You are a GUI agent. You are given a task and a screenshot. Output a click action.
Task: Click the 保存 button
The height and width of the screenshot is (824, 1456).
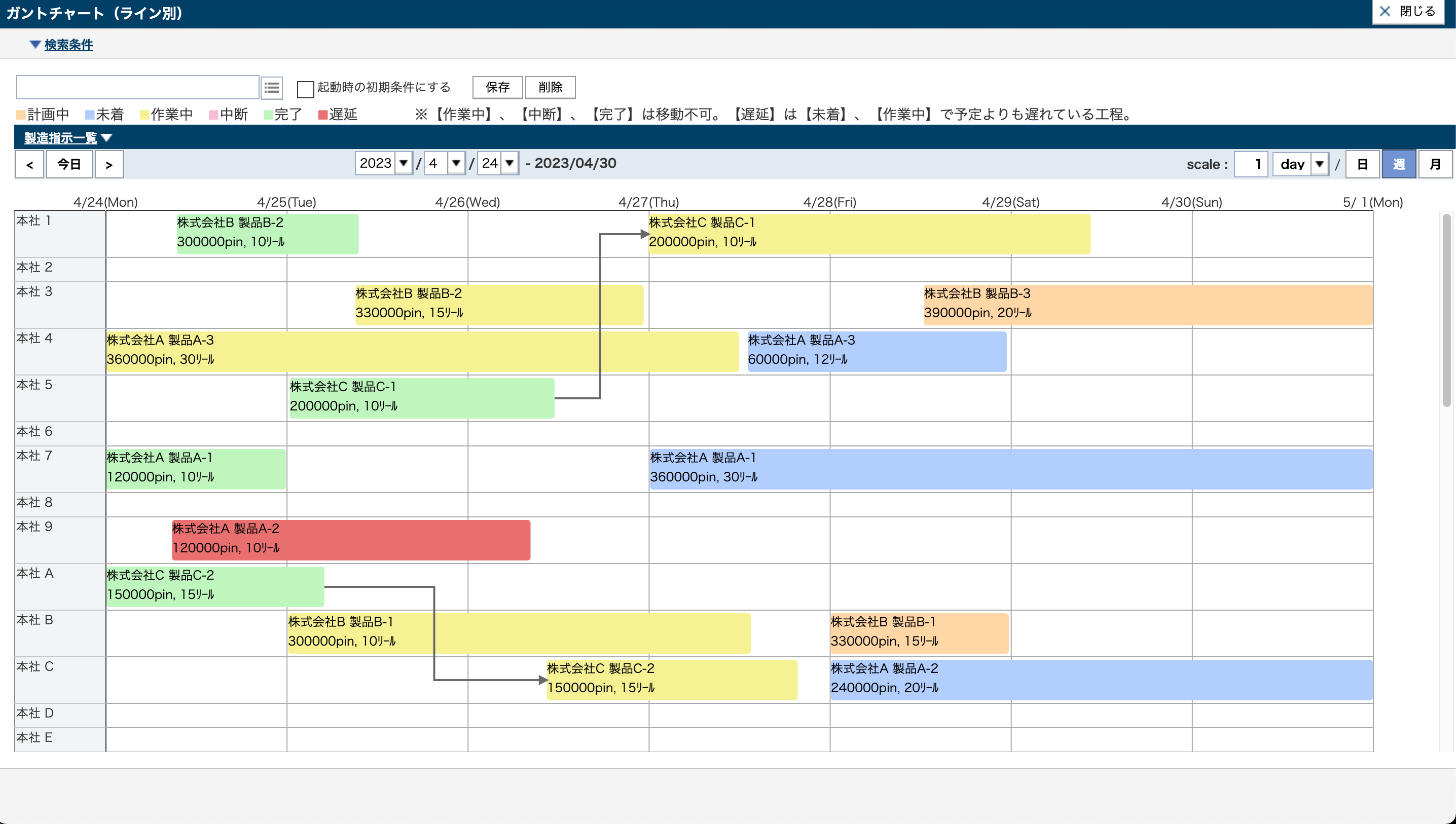pyautogui.click(x=497, y=87)
